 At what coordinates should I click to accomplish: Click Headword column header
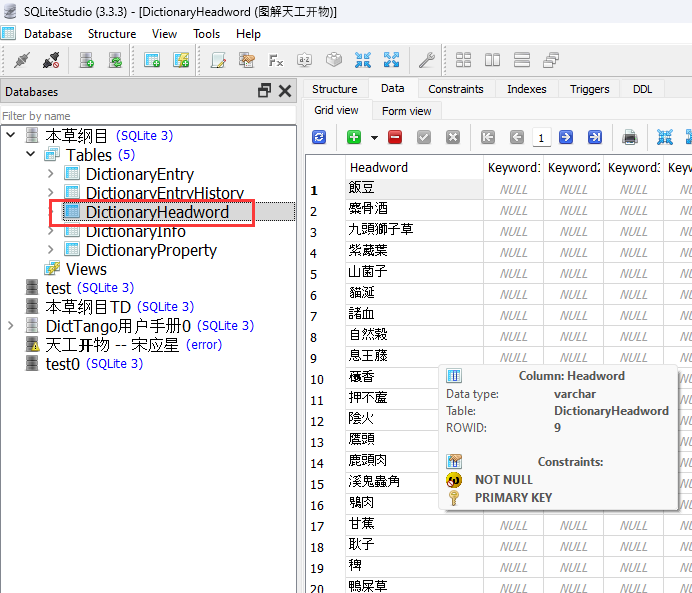[414, 168]
